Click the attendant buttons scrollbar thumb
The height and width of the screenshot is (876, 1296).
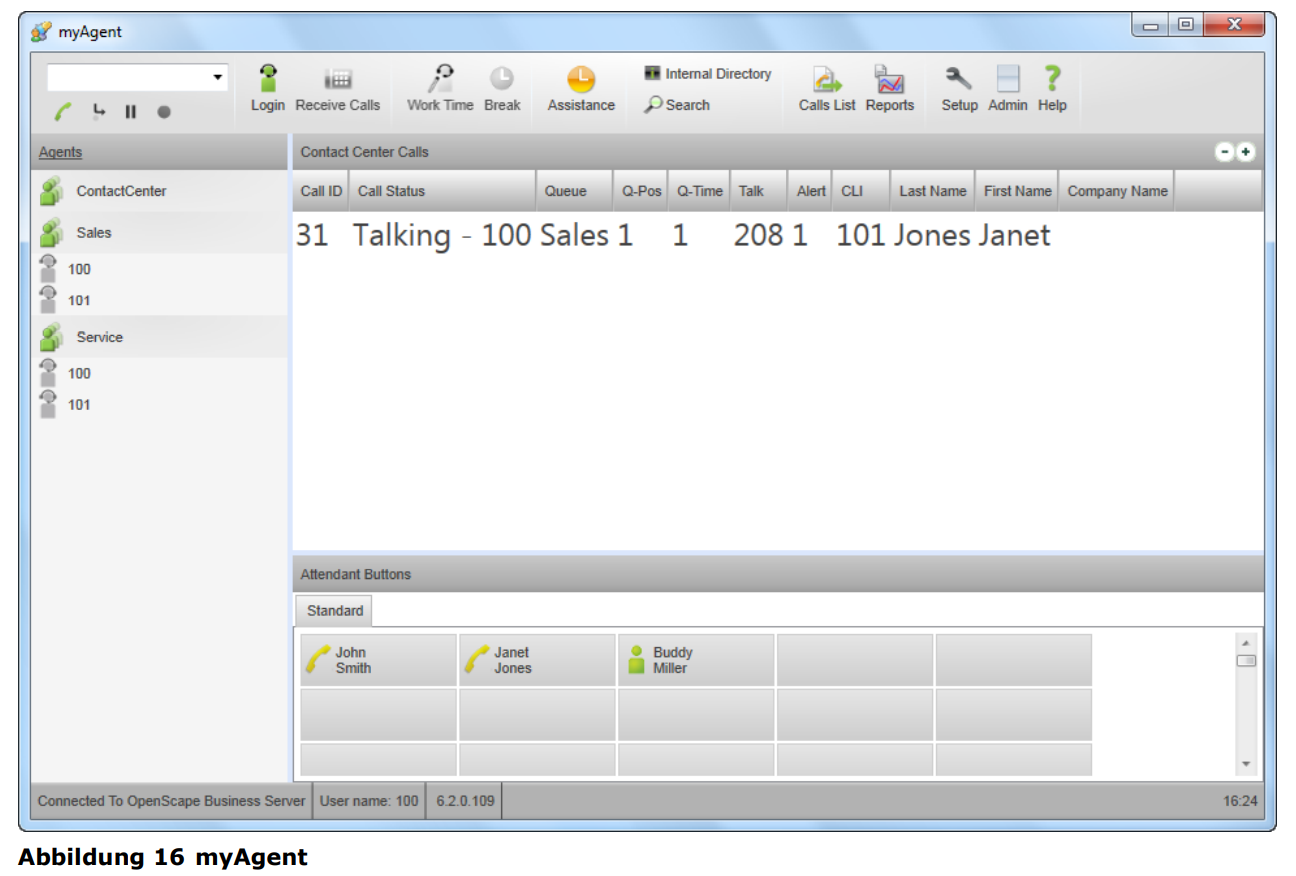[1245, 661]
